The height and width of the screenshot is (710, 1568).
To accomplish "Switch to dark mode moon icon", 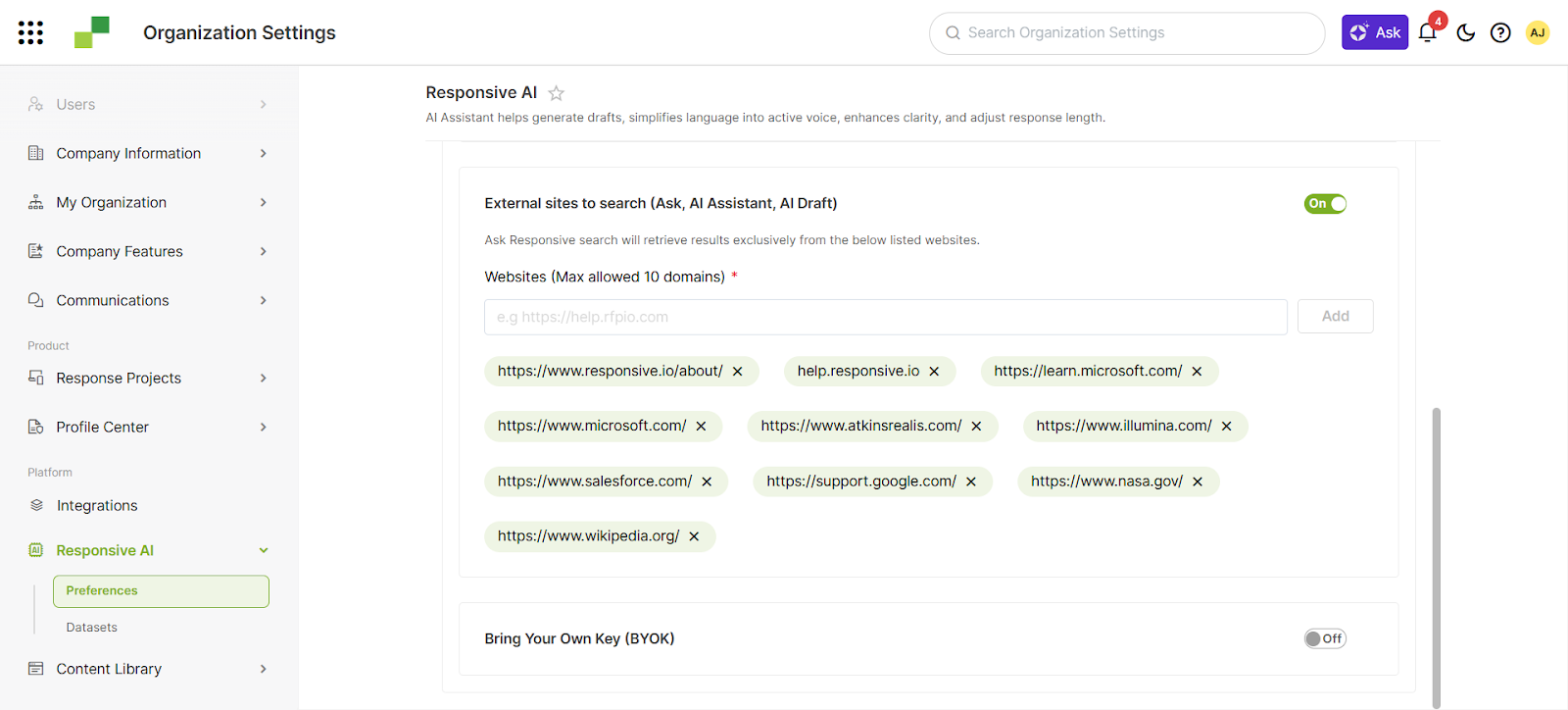I will [1466, 32].
